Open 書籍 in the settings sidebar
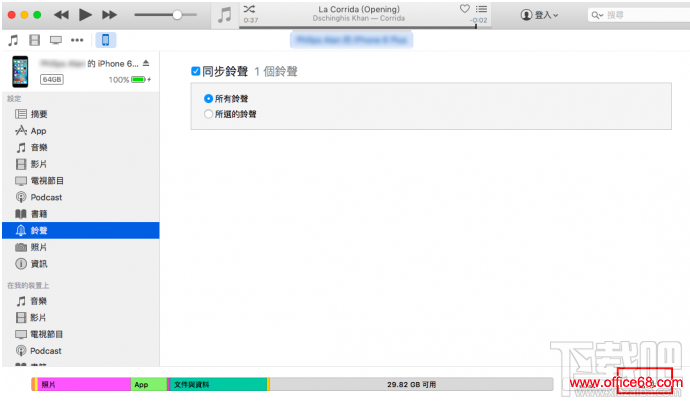This screenshot has width=690, height=402. click(x=81, y=214)
